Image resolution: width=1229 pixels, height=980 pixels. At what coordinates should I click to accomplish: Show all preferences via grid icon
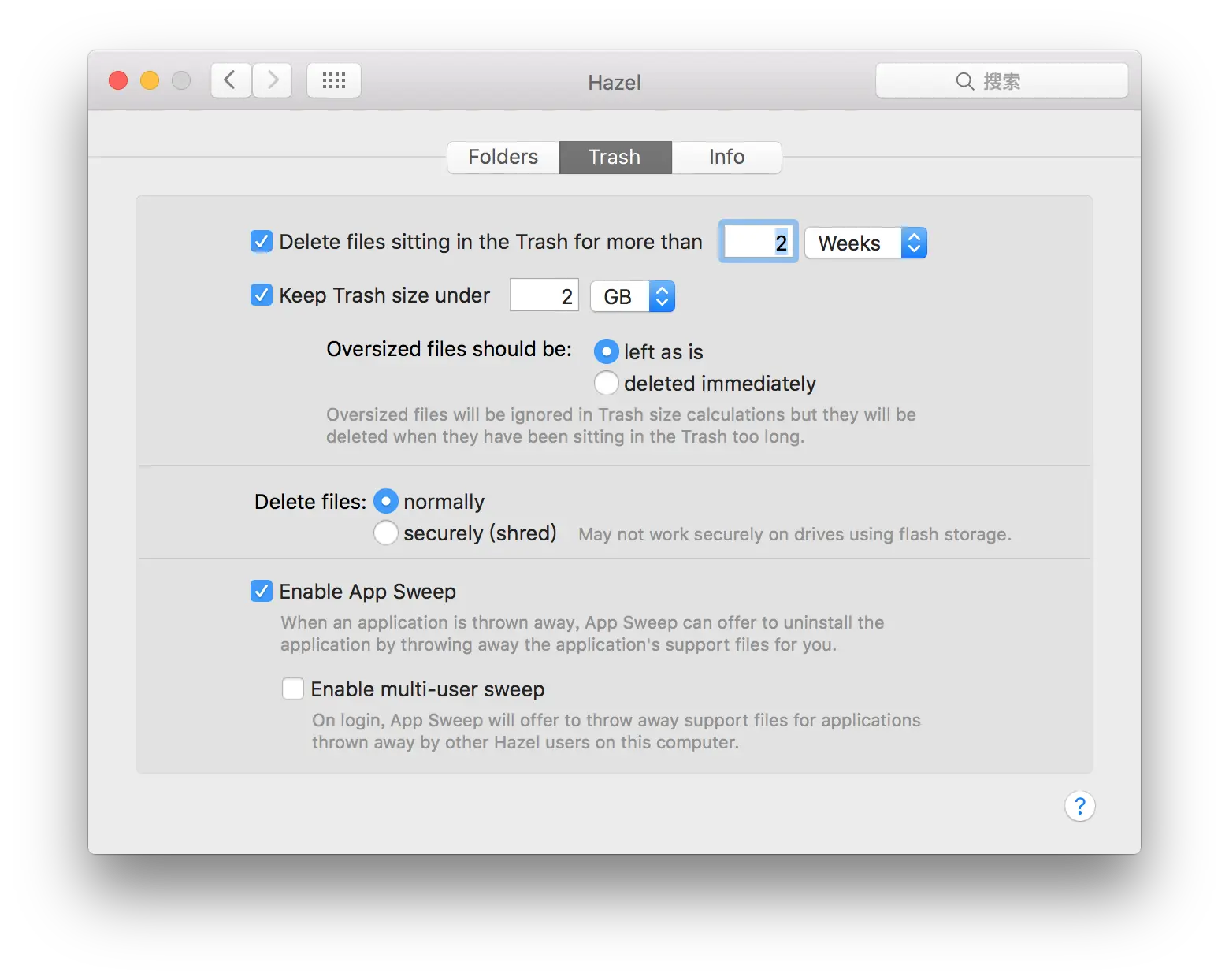click(334, 80)
